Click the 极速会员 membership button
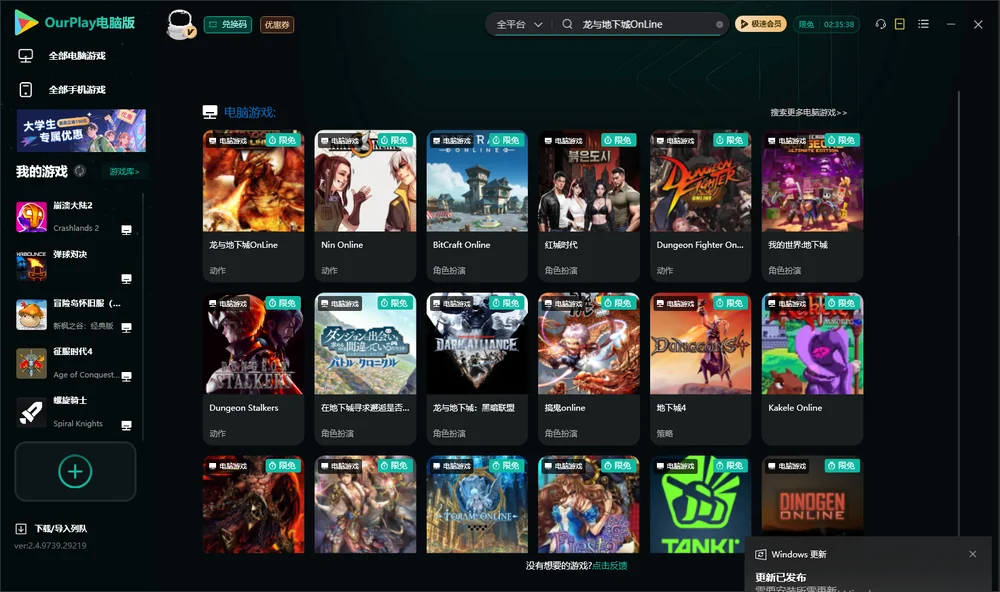The width and height of the screenshot is (1000, 592). [761, 24]
